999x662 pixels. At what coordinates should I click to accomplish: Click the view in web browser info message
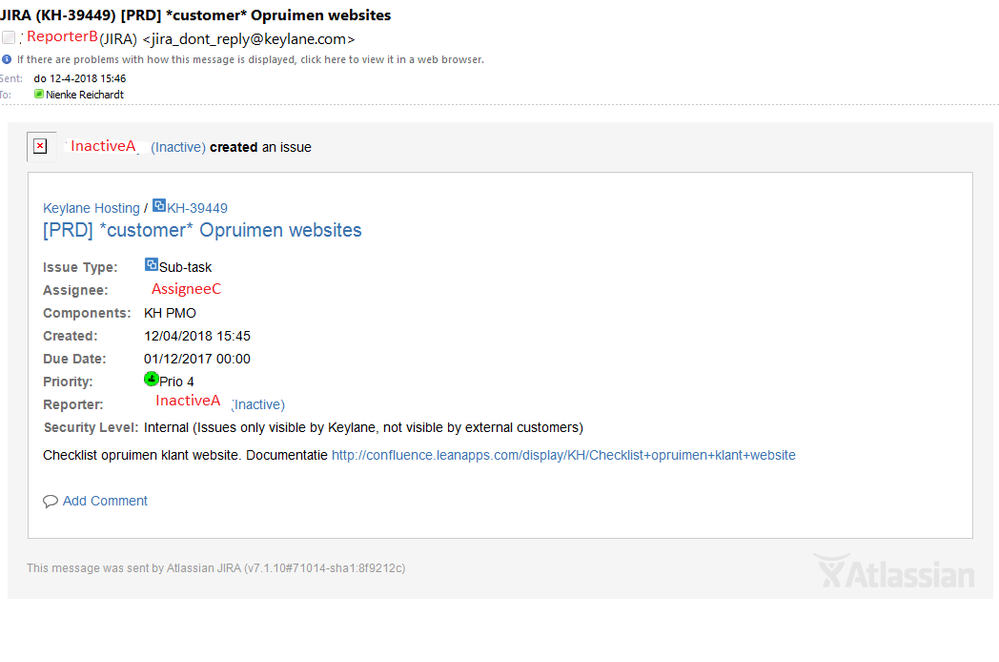[x=250, y=59]
